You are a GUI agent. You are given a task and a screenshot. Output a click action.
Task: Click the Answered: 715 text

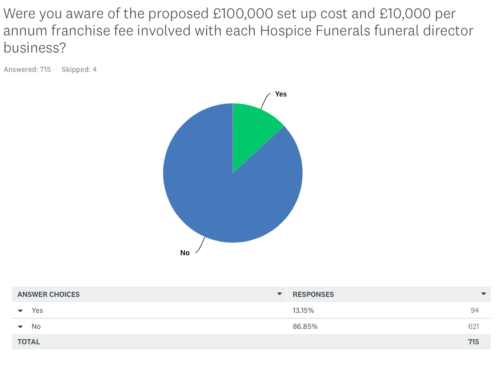tap(27, 69)
